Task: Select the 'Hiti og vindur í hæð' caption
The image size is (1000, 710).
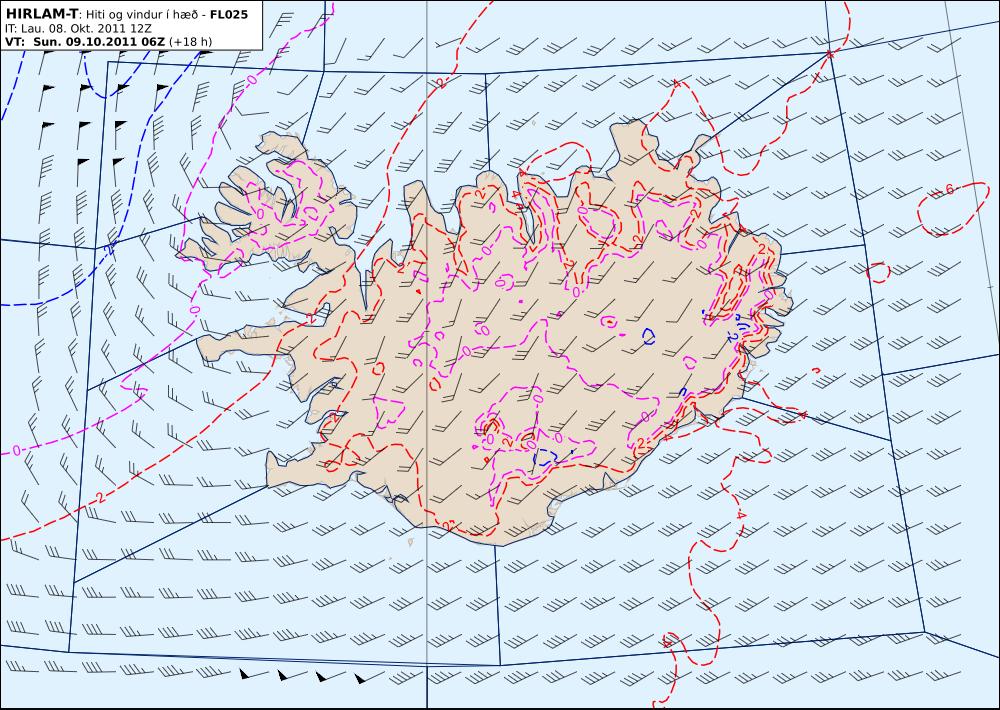Action: [143, 14]
